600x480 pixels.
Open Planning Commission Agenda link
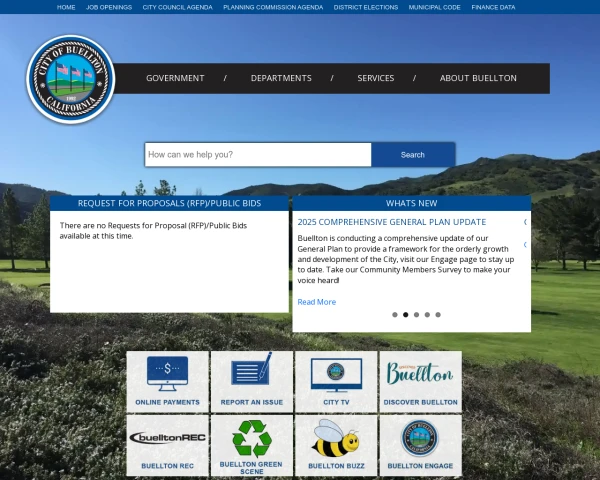point(273,7)
